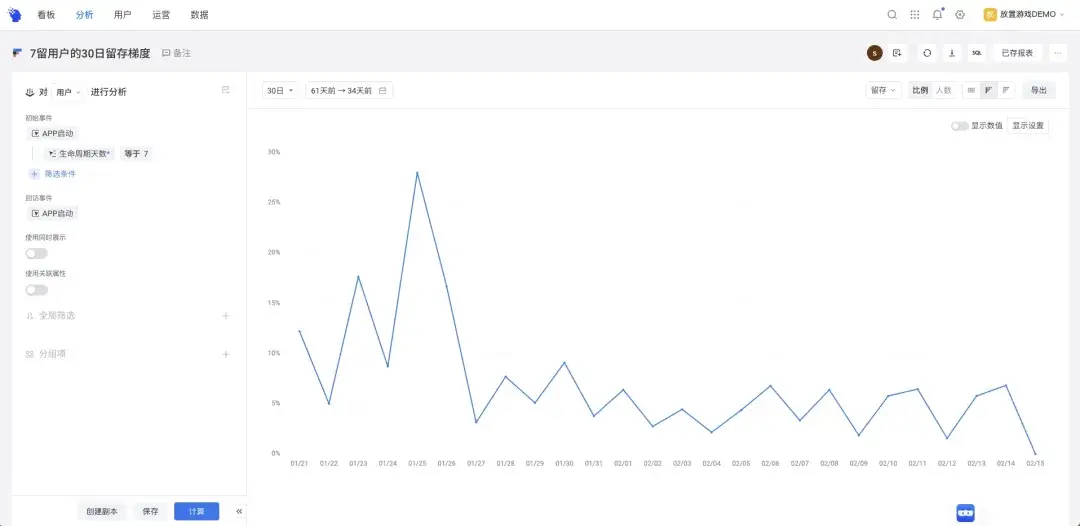1080x526 pixels.
Task: Select the rightmost chart view icon
Action: click(x=1006, y=90)
